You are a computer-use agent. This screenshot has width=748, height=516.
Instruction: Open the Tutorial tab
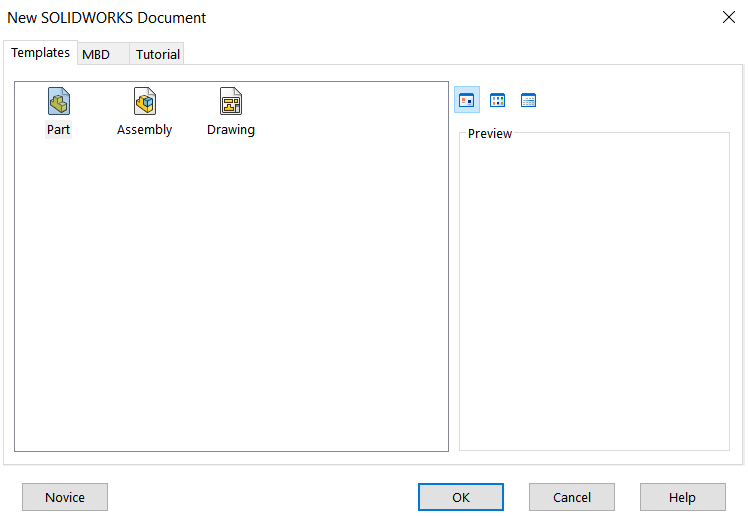pyautogui.click(x=158, y=54)
